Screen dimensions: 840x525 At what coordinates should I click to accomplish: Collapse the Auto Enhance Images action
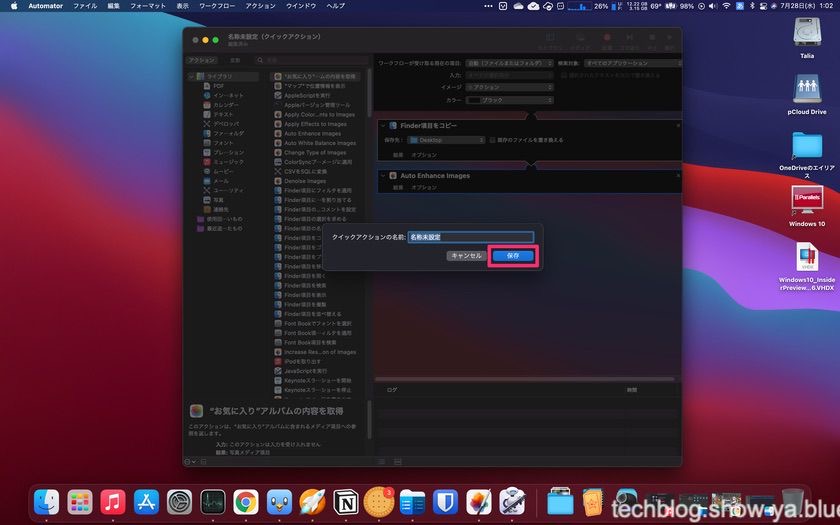383,175
